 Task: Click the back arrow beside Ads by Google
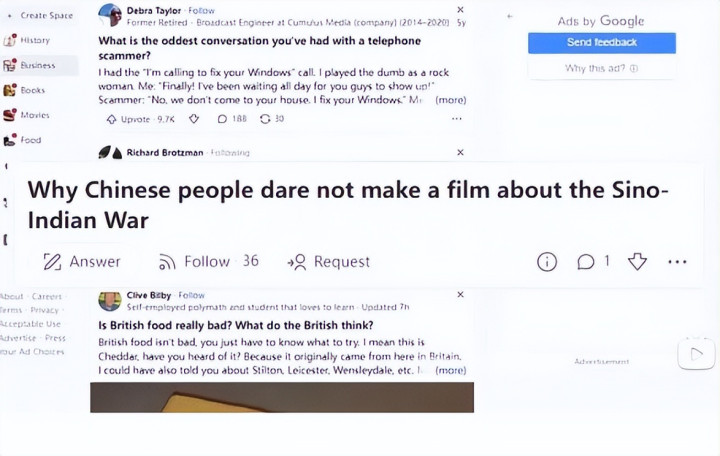point(510,16)
